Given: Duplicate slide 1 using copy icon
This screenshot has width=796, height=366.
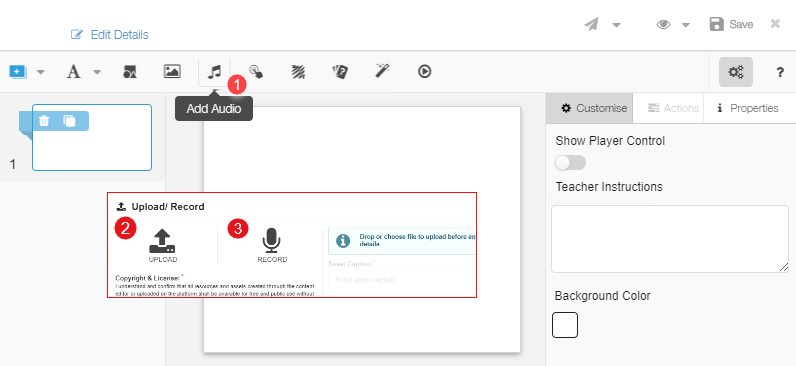Looking at the screenshot, I should (69, 121).
